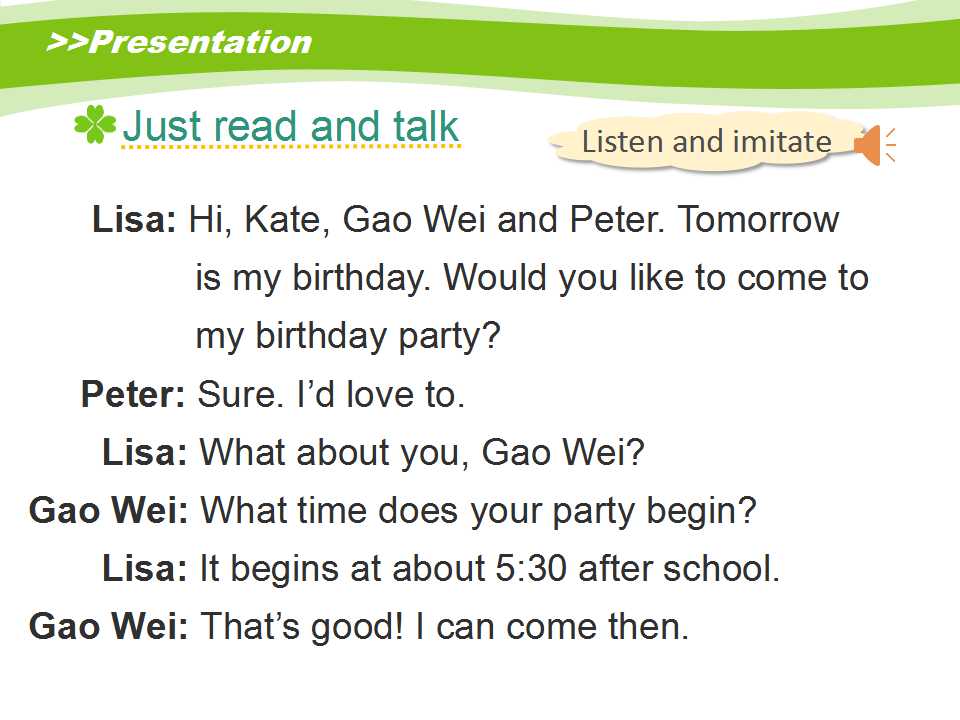This screenshot has width=960, height=720.
Task: Click the 'Lisa:' label before 'It begins'
Action: pos(144,568)
